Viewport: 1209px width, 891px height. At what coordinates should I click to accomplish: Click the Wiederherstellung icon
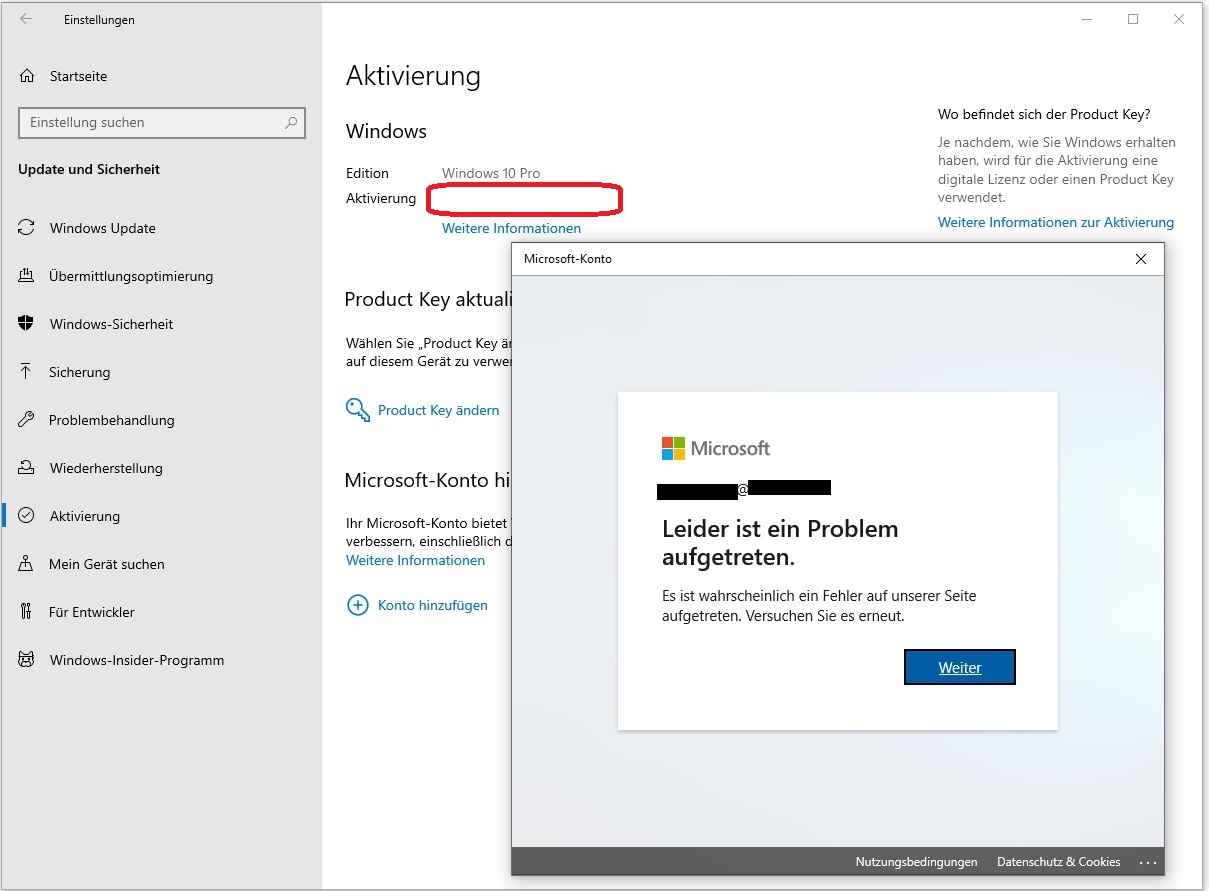(x=27, y=468)
